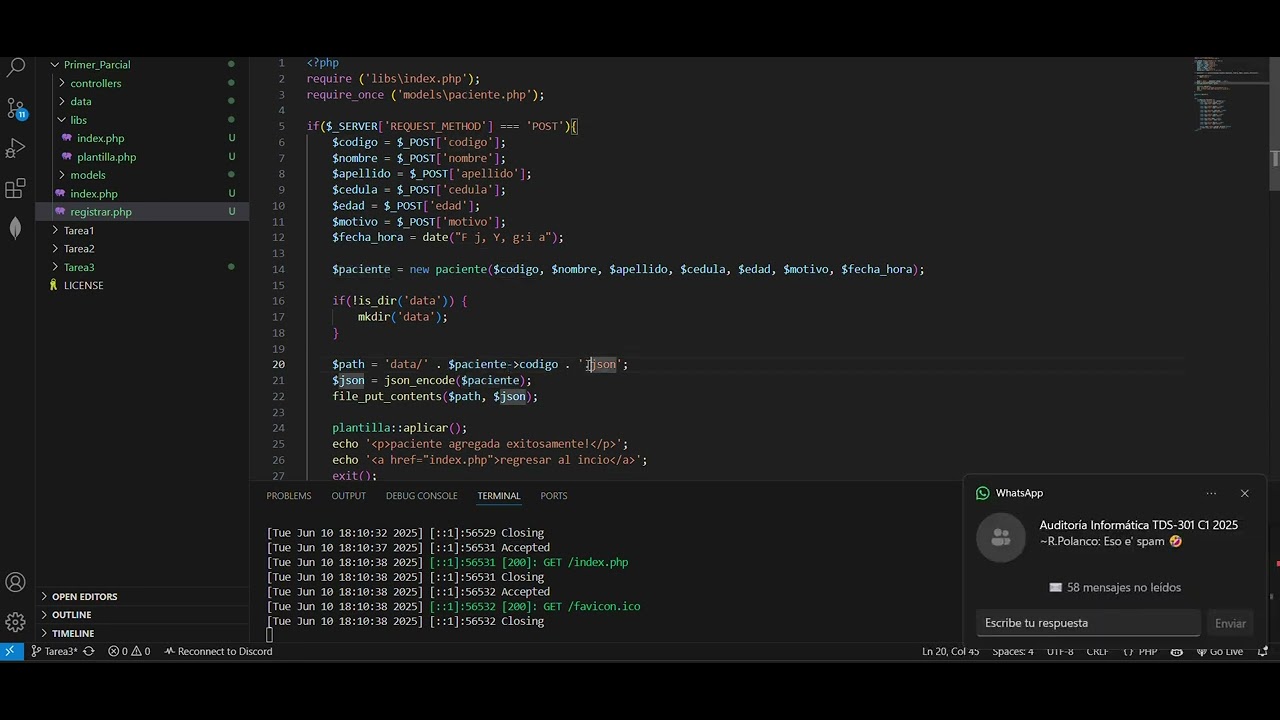Open errors and warnings count in status bar
1280x720 pixels.
click(x=129, y=651)
